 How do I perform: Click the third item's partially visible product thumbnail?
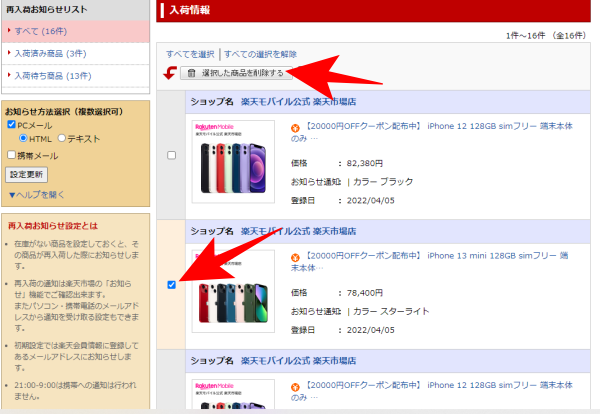coord(233,394)
